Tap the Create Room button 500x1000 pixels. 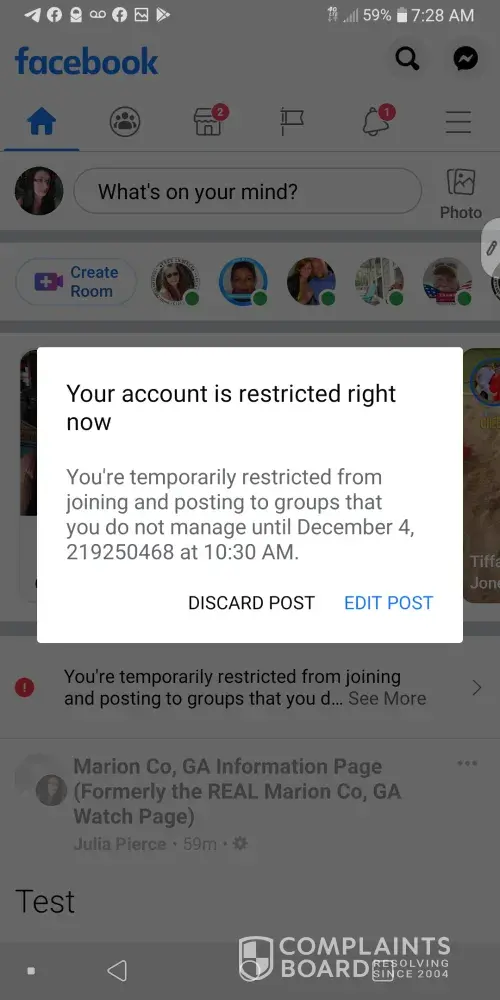click(x=76, y=281)
